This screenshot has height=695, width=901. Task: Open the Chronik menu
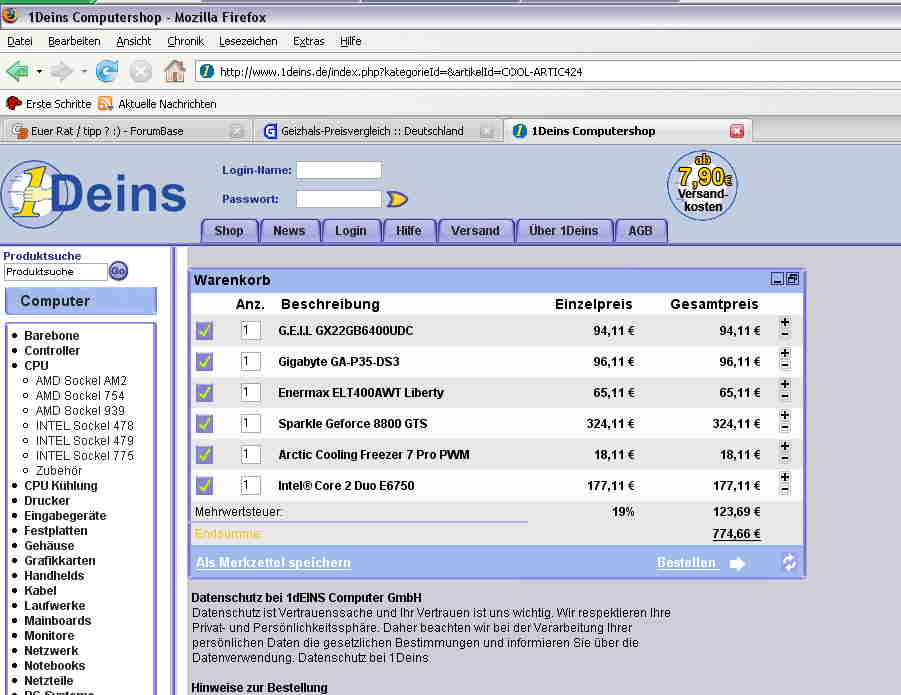(185, 41)
